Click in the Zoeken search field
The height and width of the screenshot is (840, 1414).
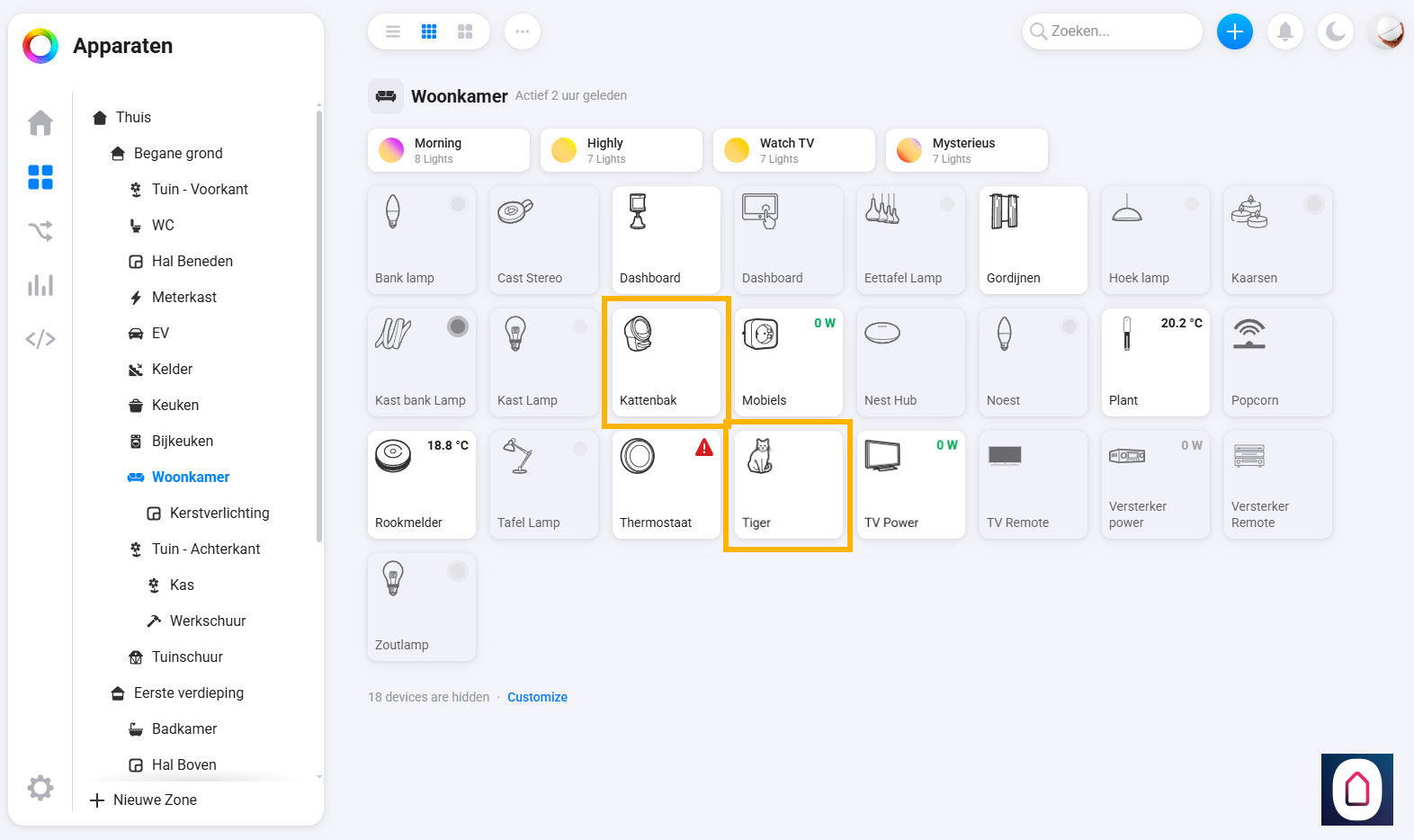coord(1113,31)
